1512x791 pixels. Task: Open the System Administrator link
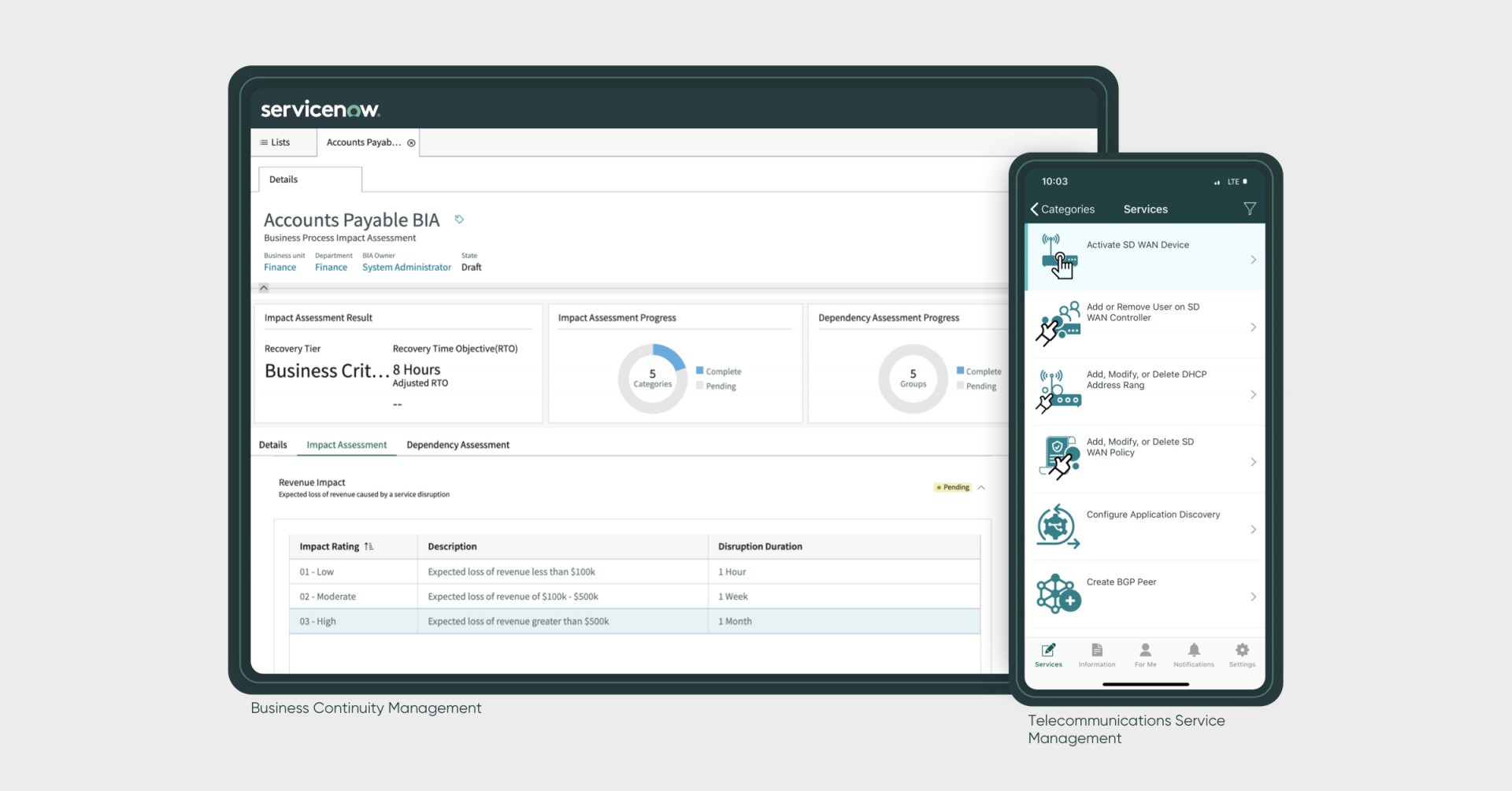[x=406, y=268]
